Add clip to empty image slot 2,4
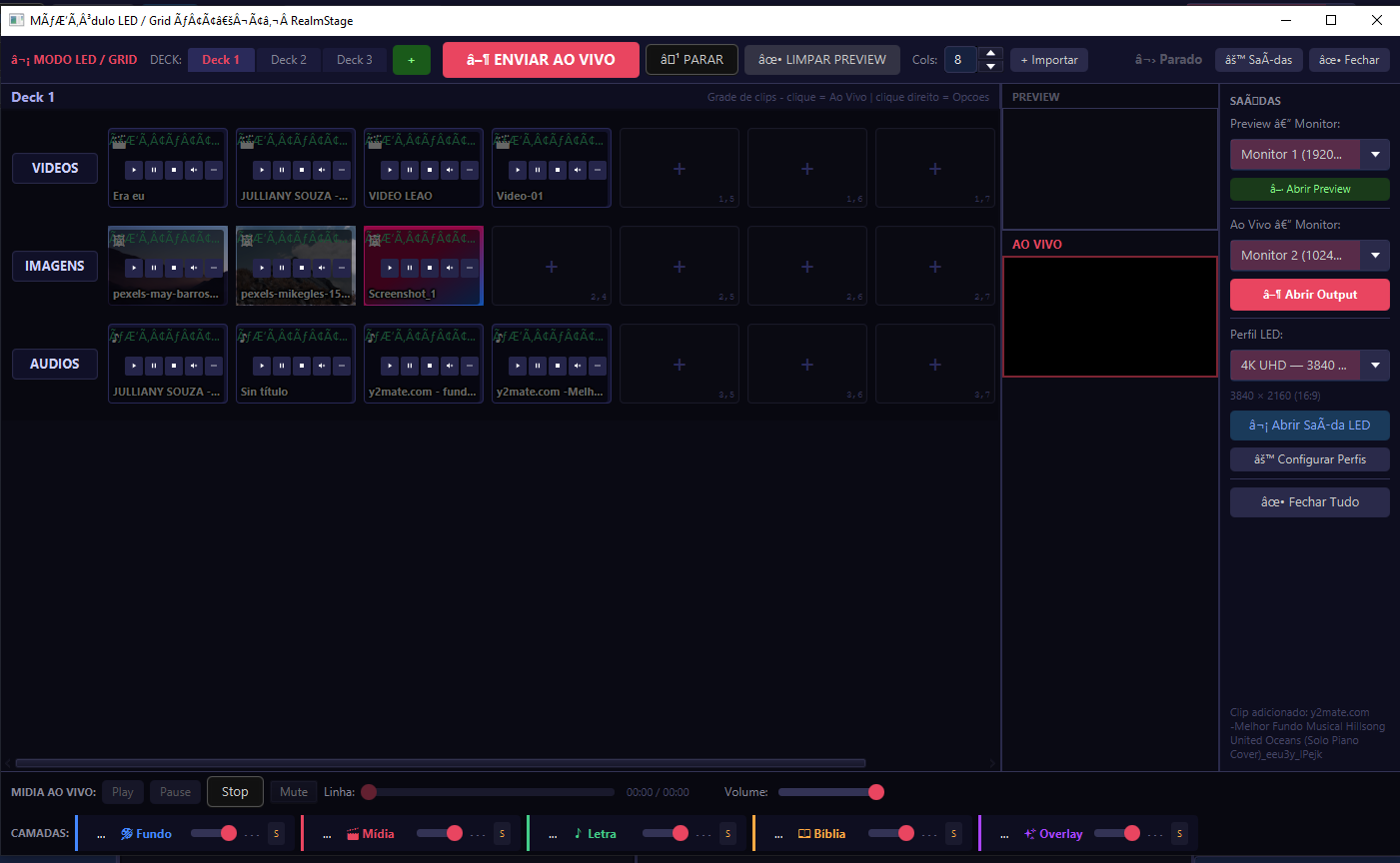Screen dimensions: 1400x863 (x=552, y=266)
